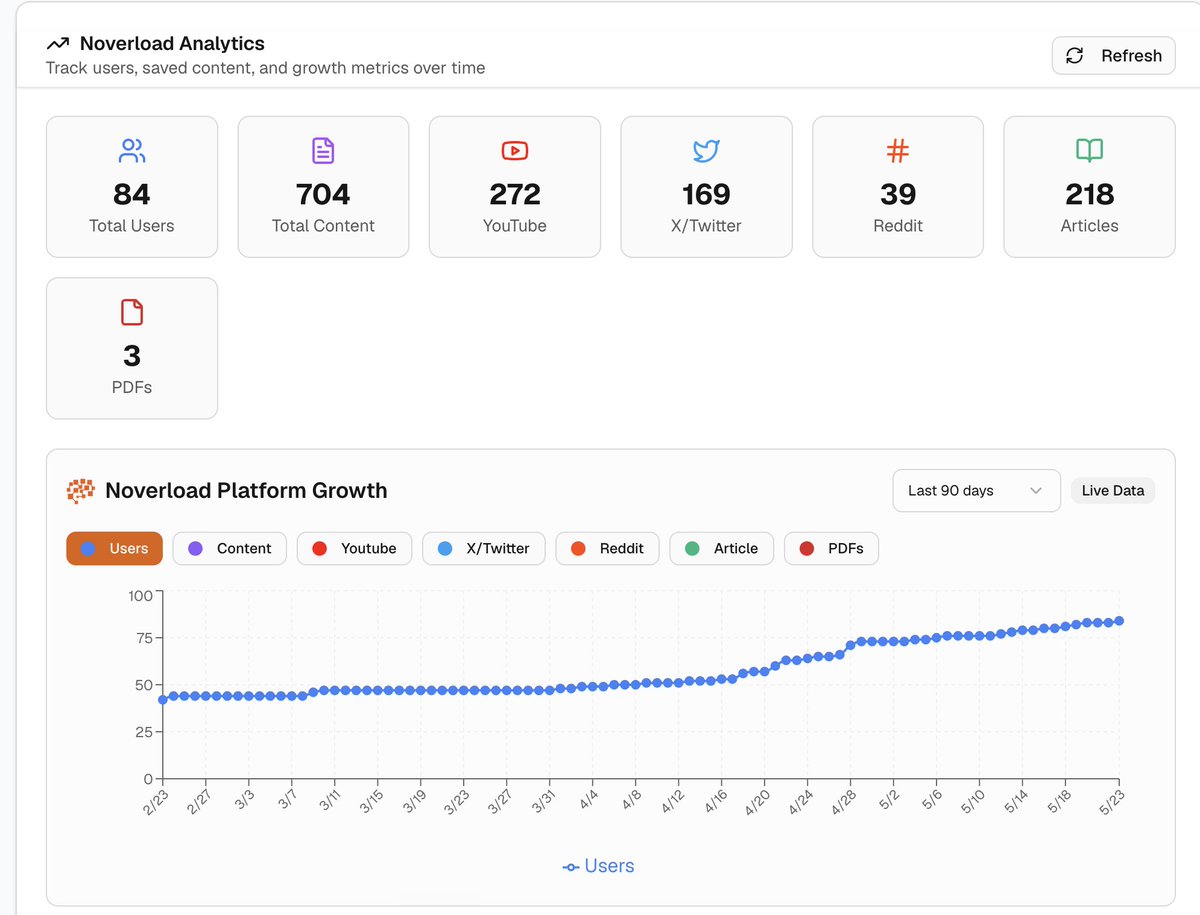Toggle the Reddit series filter
The width and height of the screenshot is (1200, 915).
(607, 548)
